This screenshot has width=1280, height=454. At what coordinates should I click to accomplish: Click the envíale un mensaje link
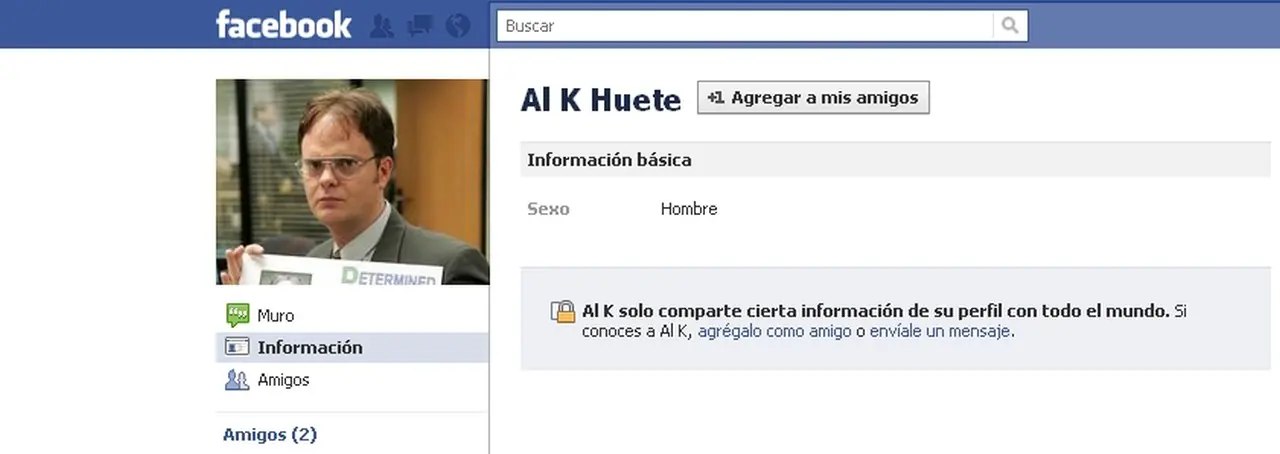click(940, 331)
